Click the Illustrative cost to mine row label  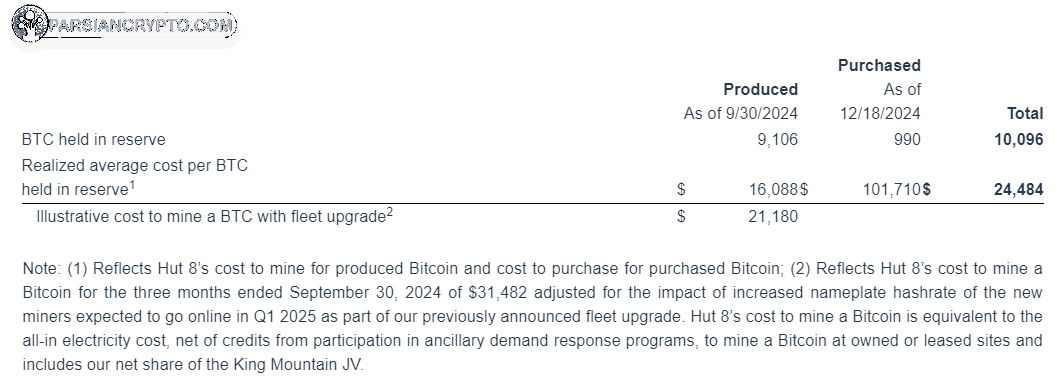[x=211, y=217]
